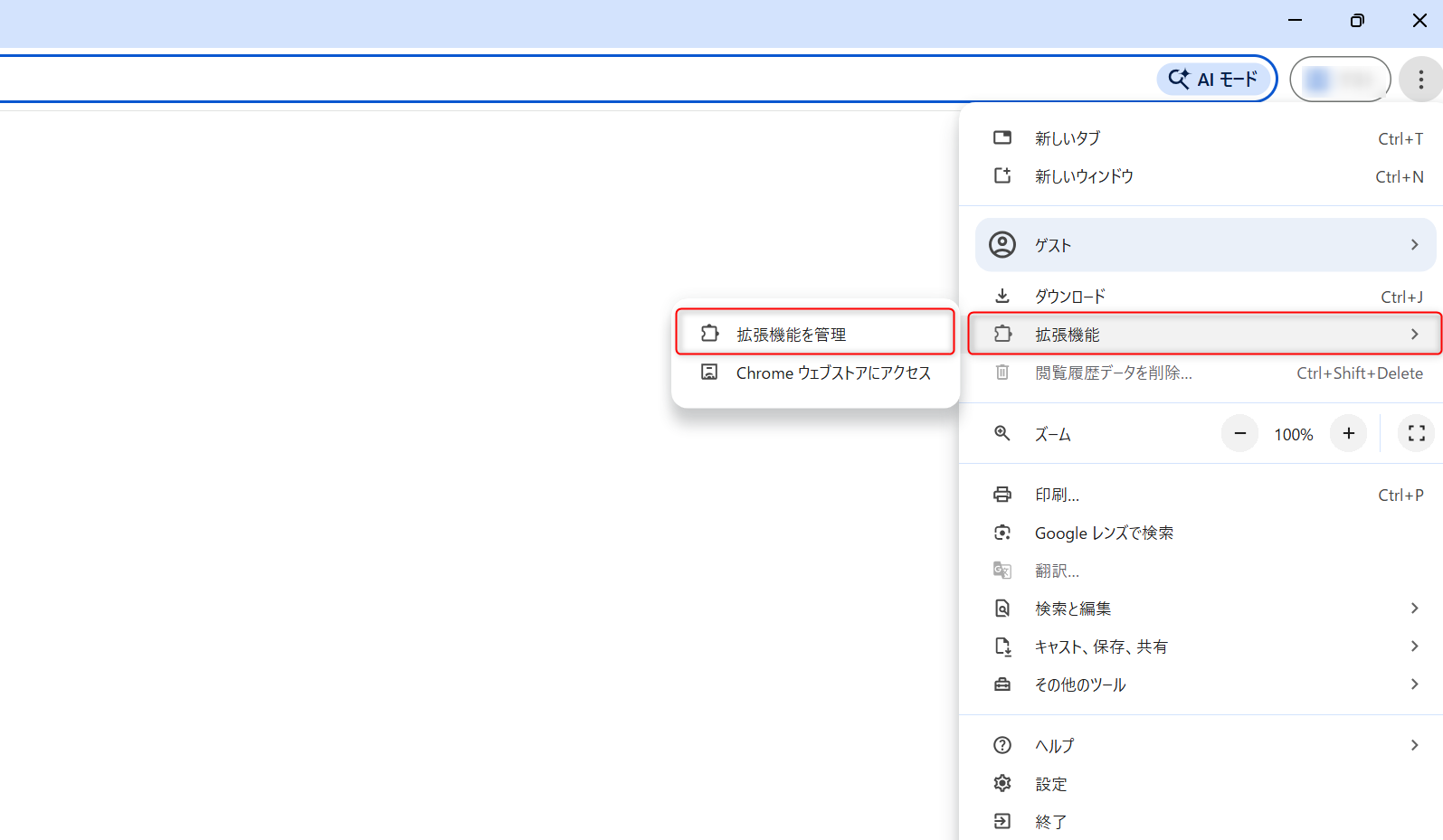Click the zoom in plus button
The width and height of the screenshot is (1443, 840).
[1348, 434]
